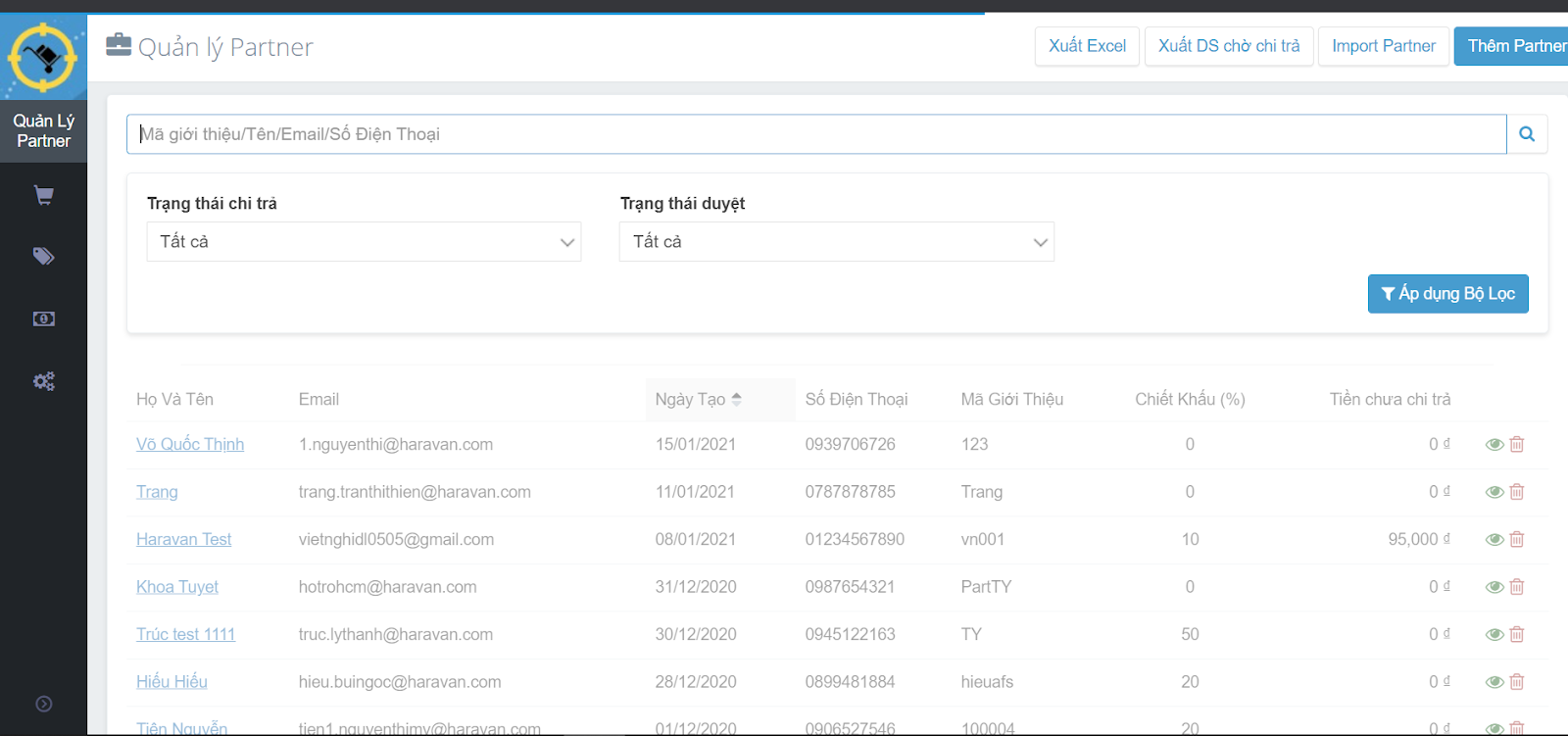Select the Quản Lý Partner sidebar menu
This screenshot has height=736, width=1568.
click(43, 130)
